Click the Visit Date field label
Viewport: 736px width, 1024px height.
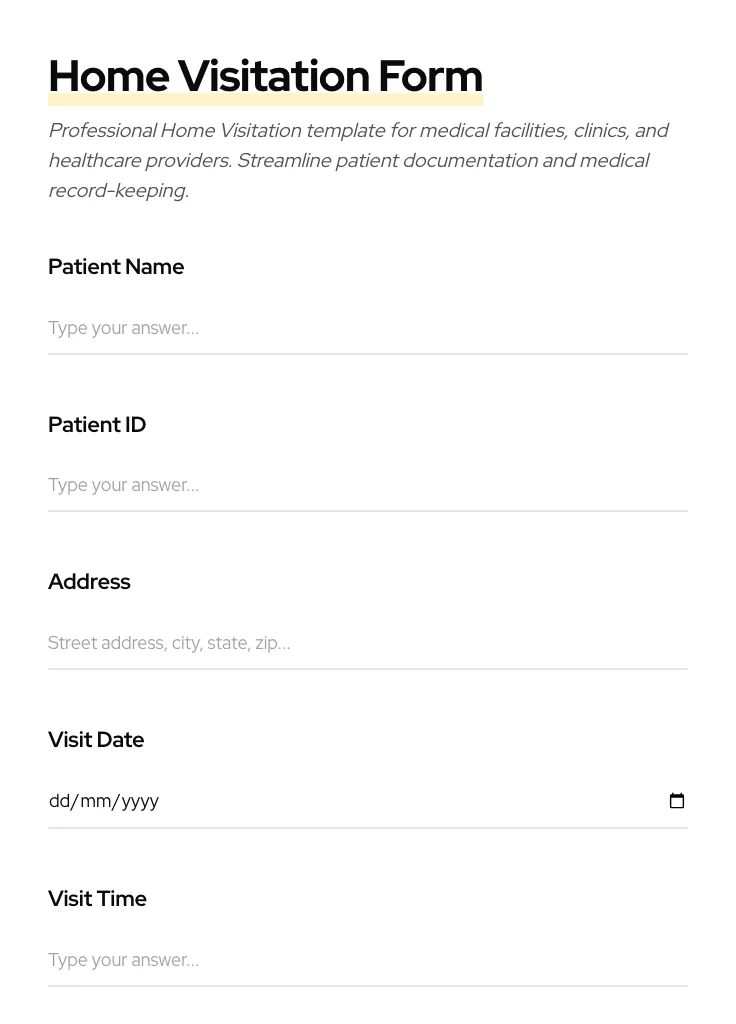coord(96,740)
